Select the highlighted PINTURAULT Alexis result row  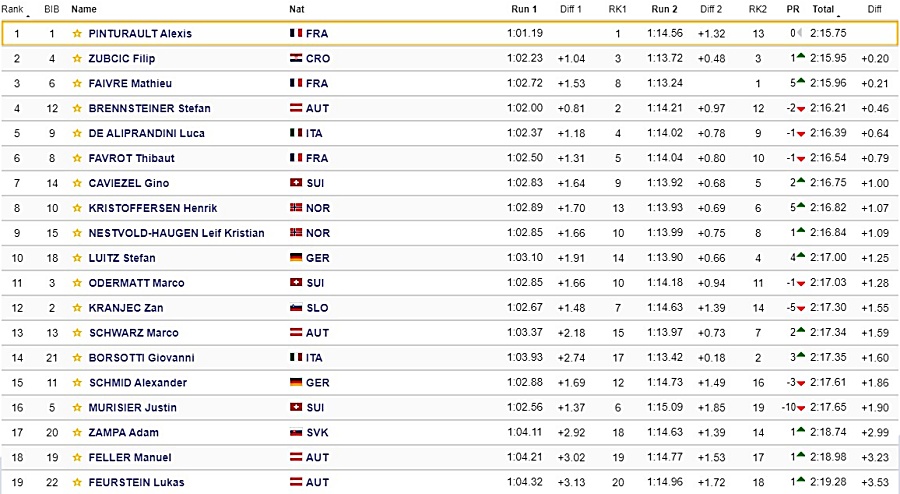(x=450, y=33)
